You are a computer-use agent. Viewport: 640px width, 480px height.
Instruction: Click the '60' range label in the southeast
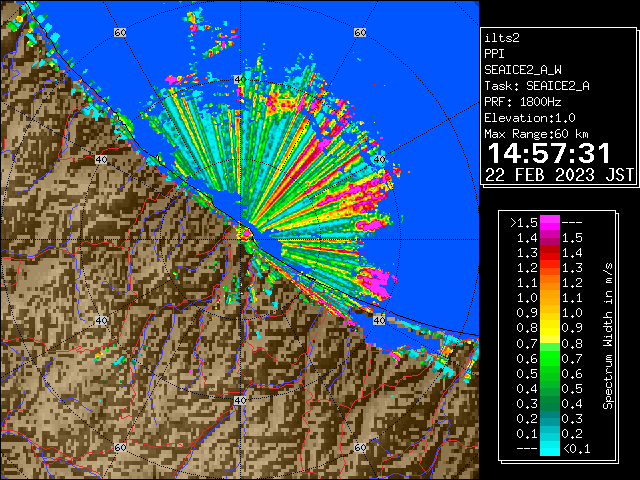(x=360, y=447)
